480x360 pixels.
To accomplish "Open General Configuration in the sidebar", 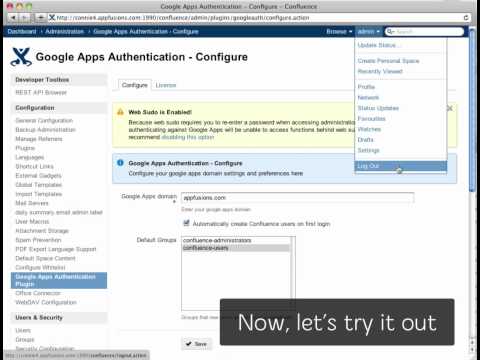I will point(44,121).
